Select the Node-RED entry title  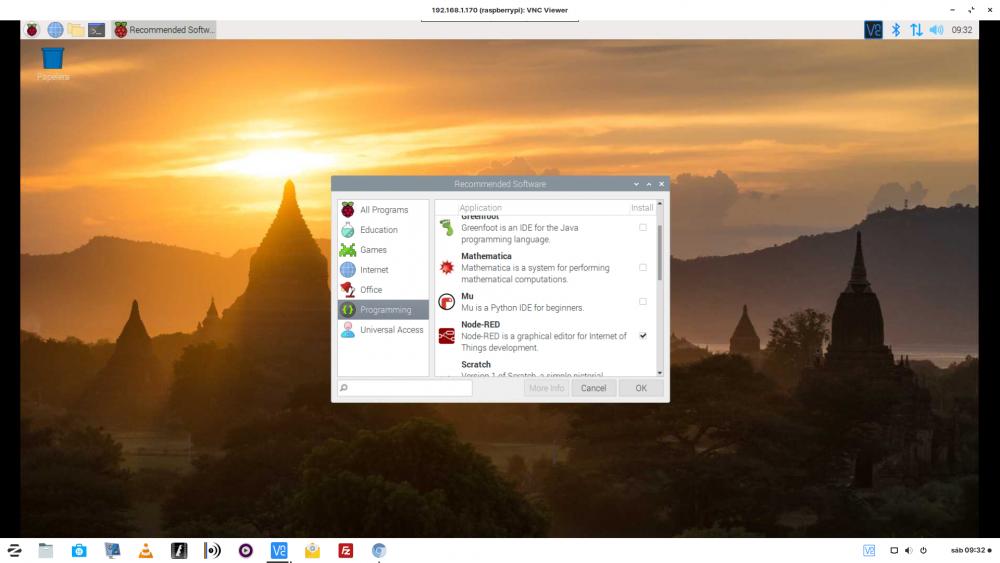[x=480, y=325]
